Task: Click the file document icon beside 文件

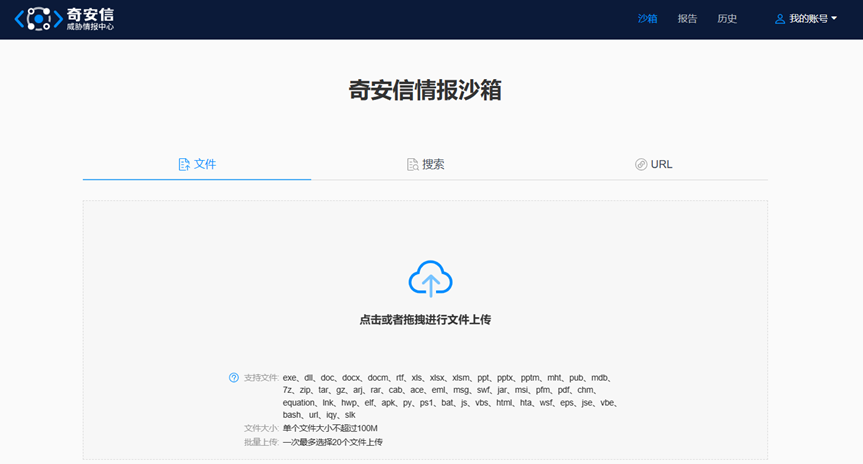Action: pos(184,165)
